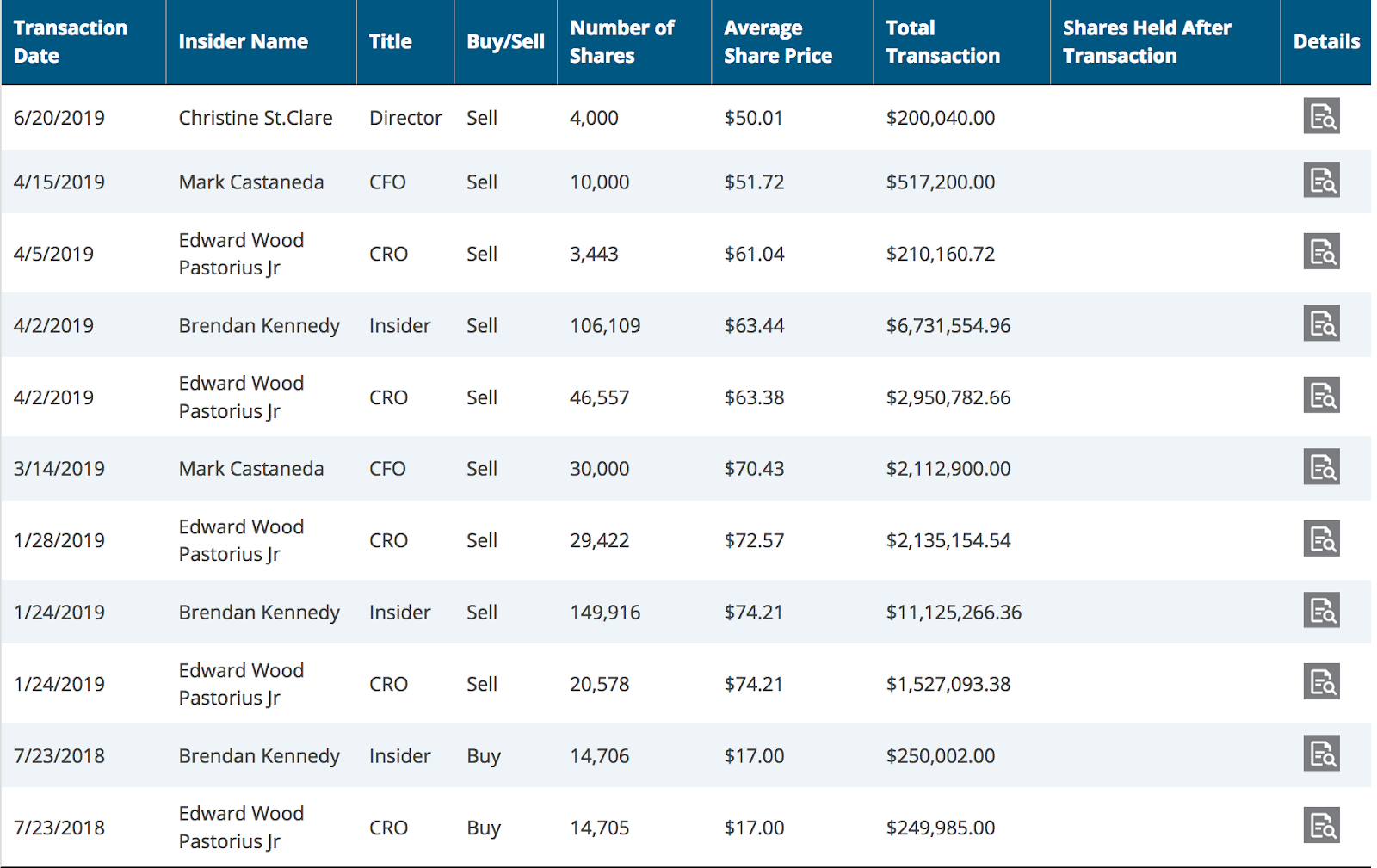Select the $61.04 share price

[755, 254]
